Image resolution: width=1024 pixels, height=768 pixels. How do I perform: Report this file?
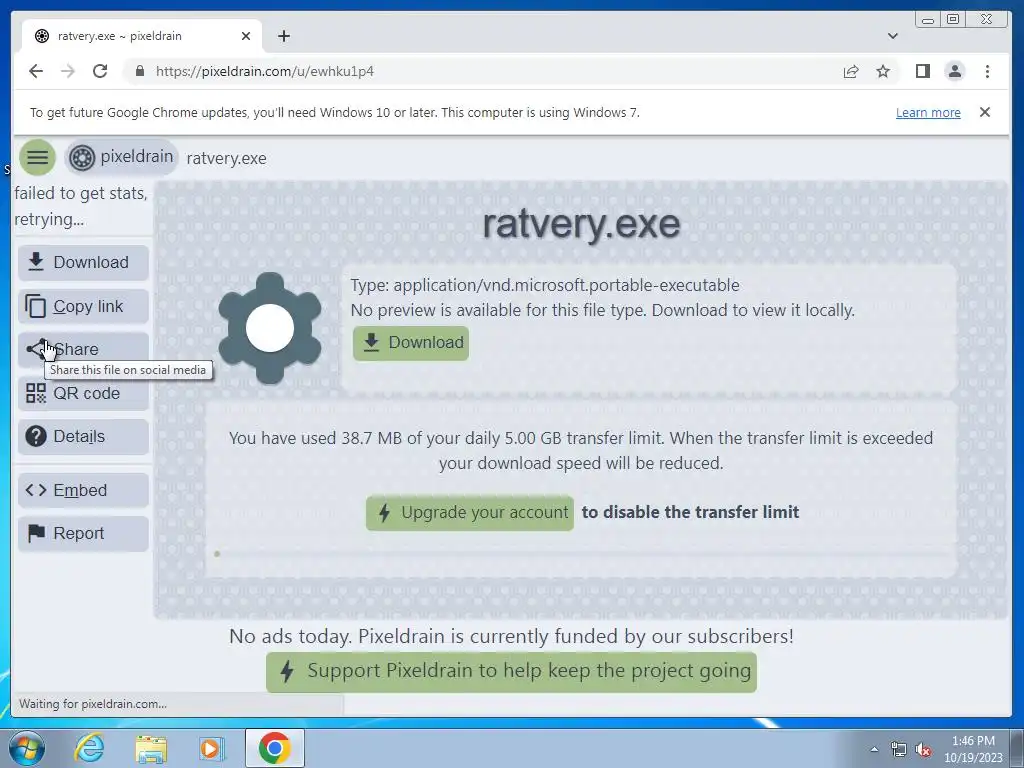click(x=84, y=534)
